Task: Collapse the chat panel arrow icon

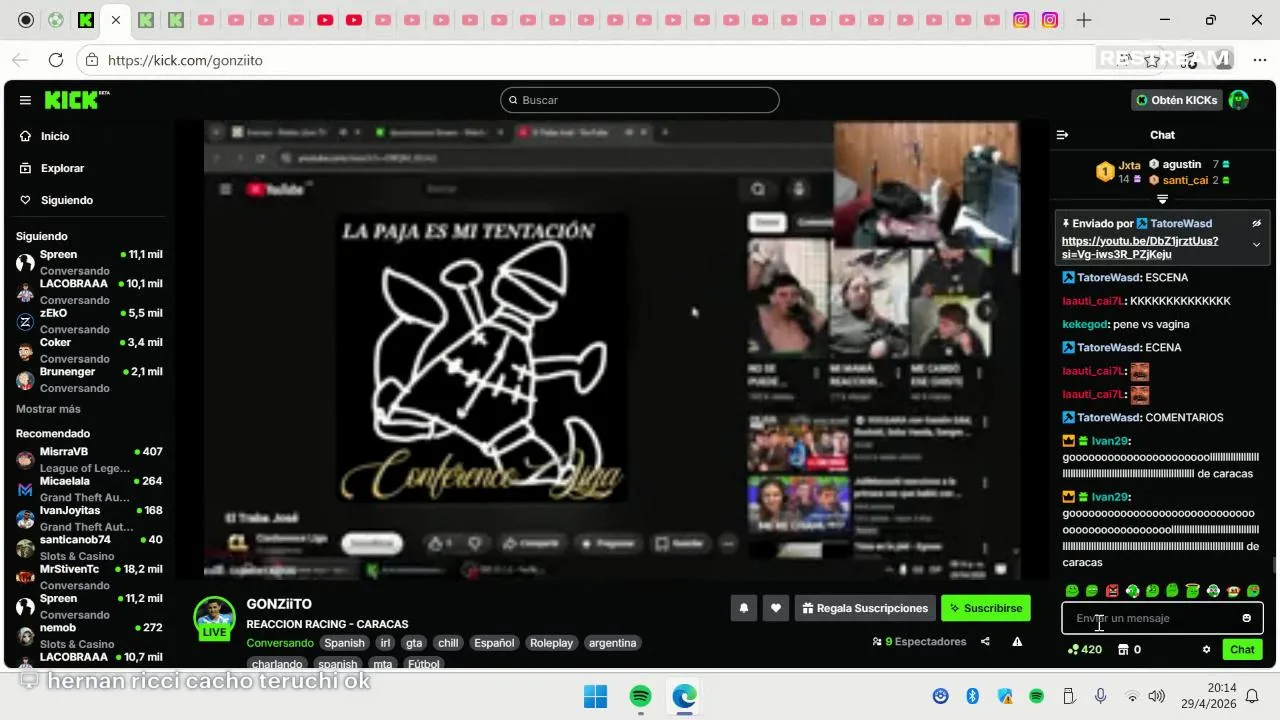Action: coord(1062,135)
